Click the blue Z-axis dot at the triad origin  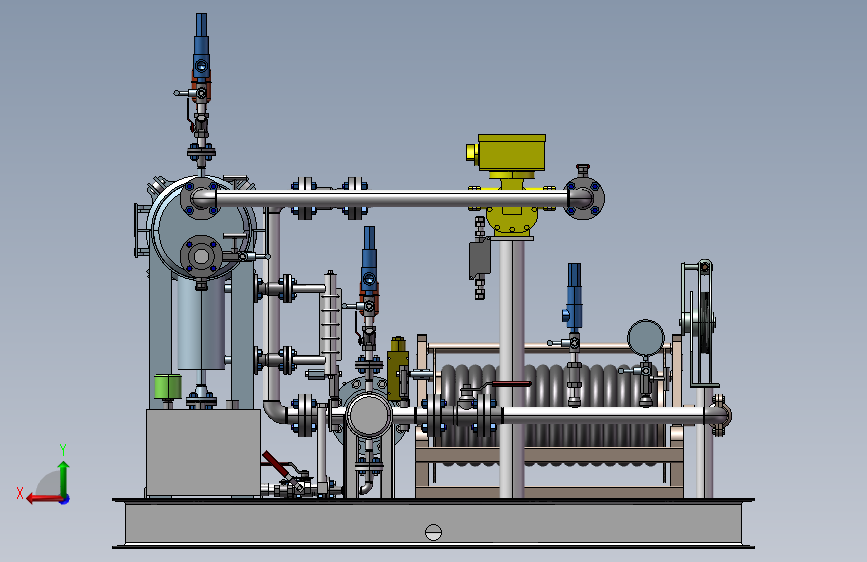click(65, 499)
